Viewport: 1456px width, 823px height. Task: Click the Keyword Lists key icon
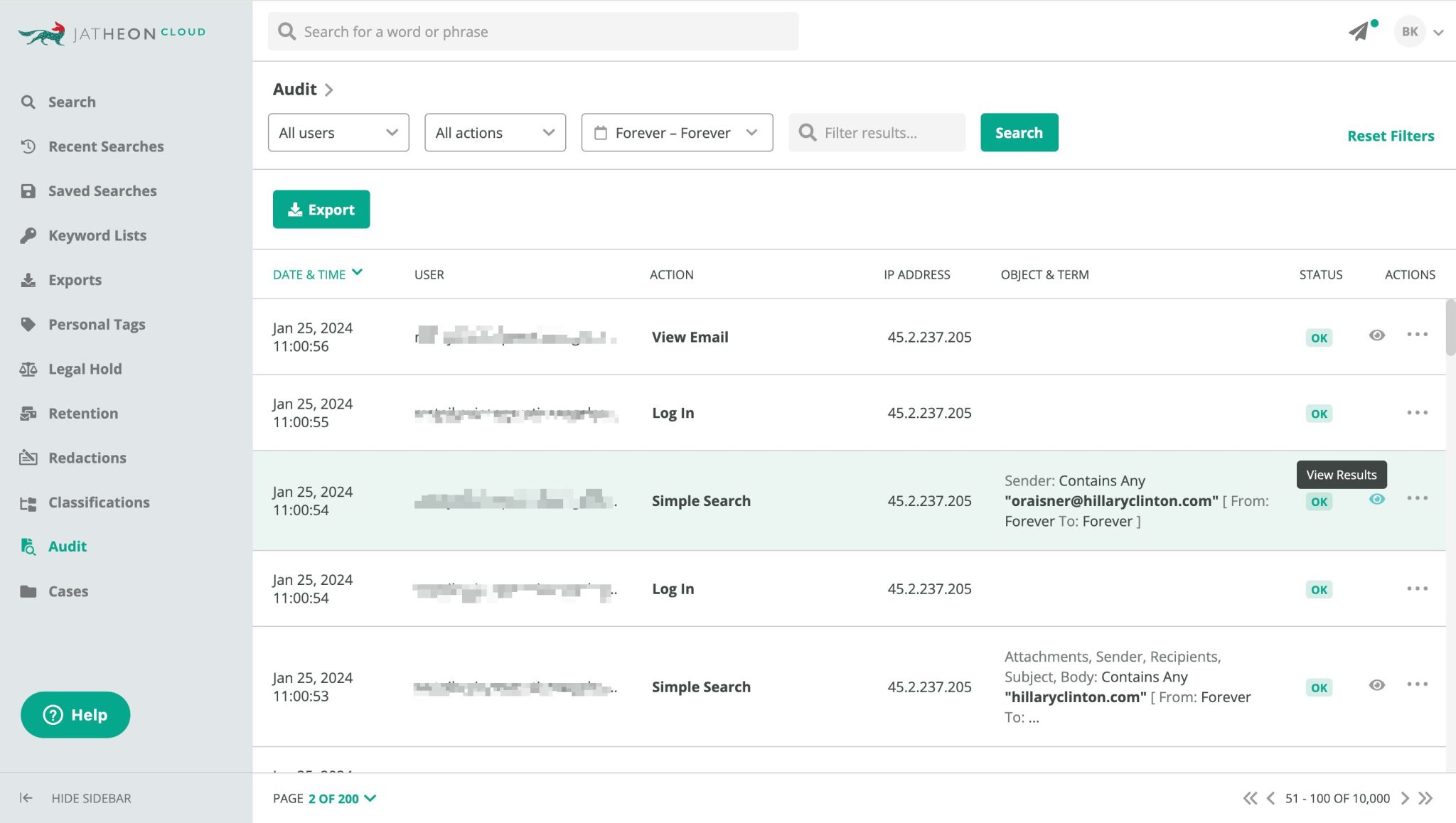pyautogui.click(x=28, y=235)
